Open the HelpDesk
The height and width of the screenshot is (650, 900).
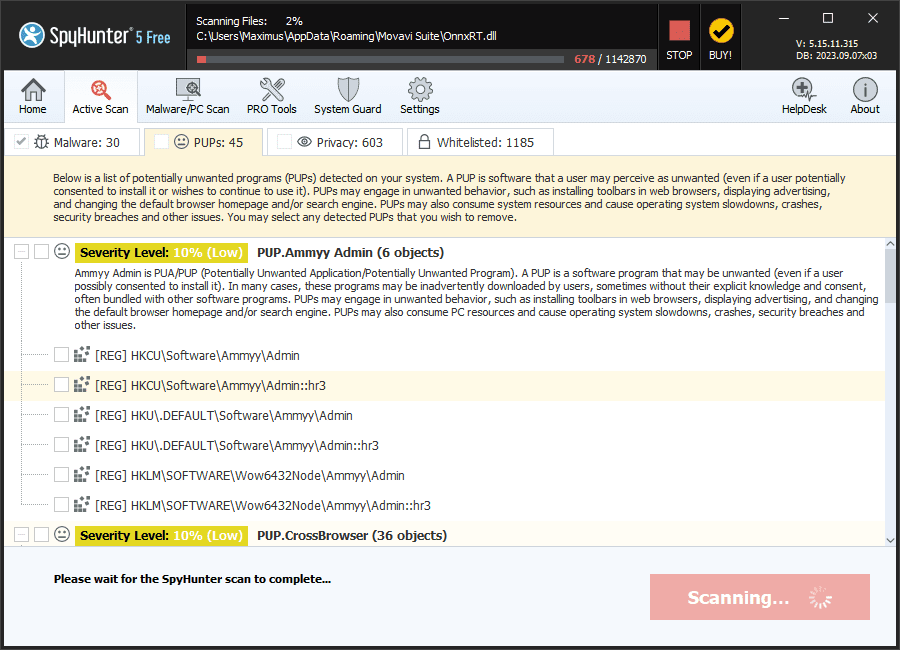coord(804,96)
